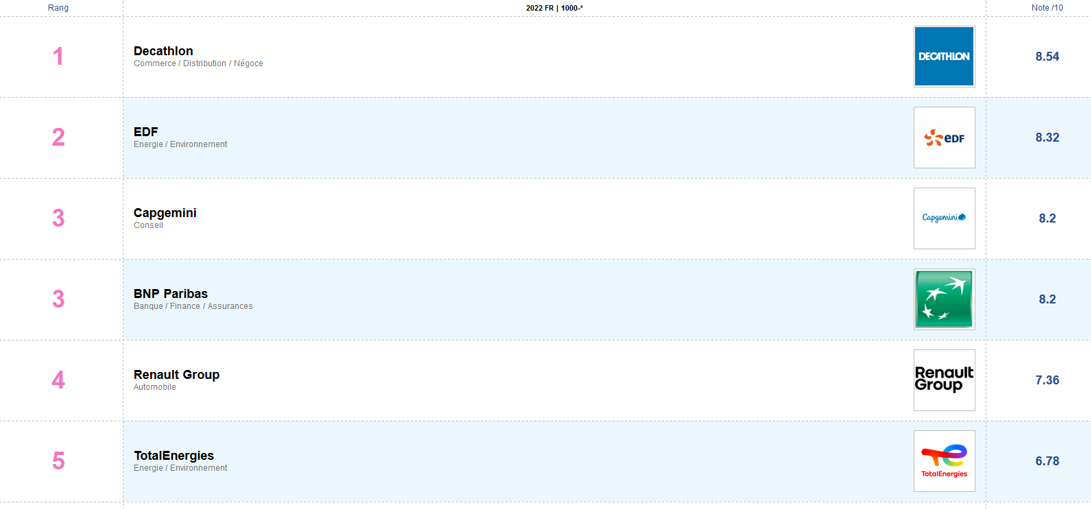
Task: Select the 'Conseil' sector text
Action: click(x=148, y=225)
